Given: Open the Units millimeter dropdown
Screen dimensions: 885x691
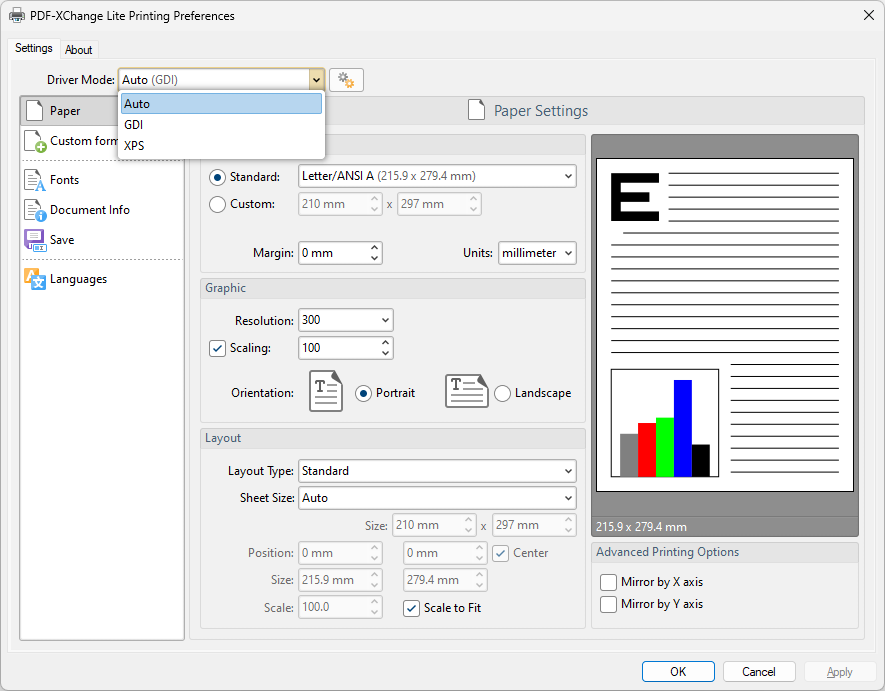Looking at the screenshot, I should 537,253.
